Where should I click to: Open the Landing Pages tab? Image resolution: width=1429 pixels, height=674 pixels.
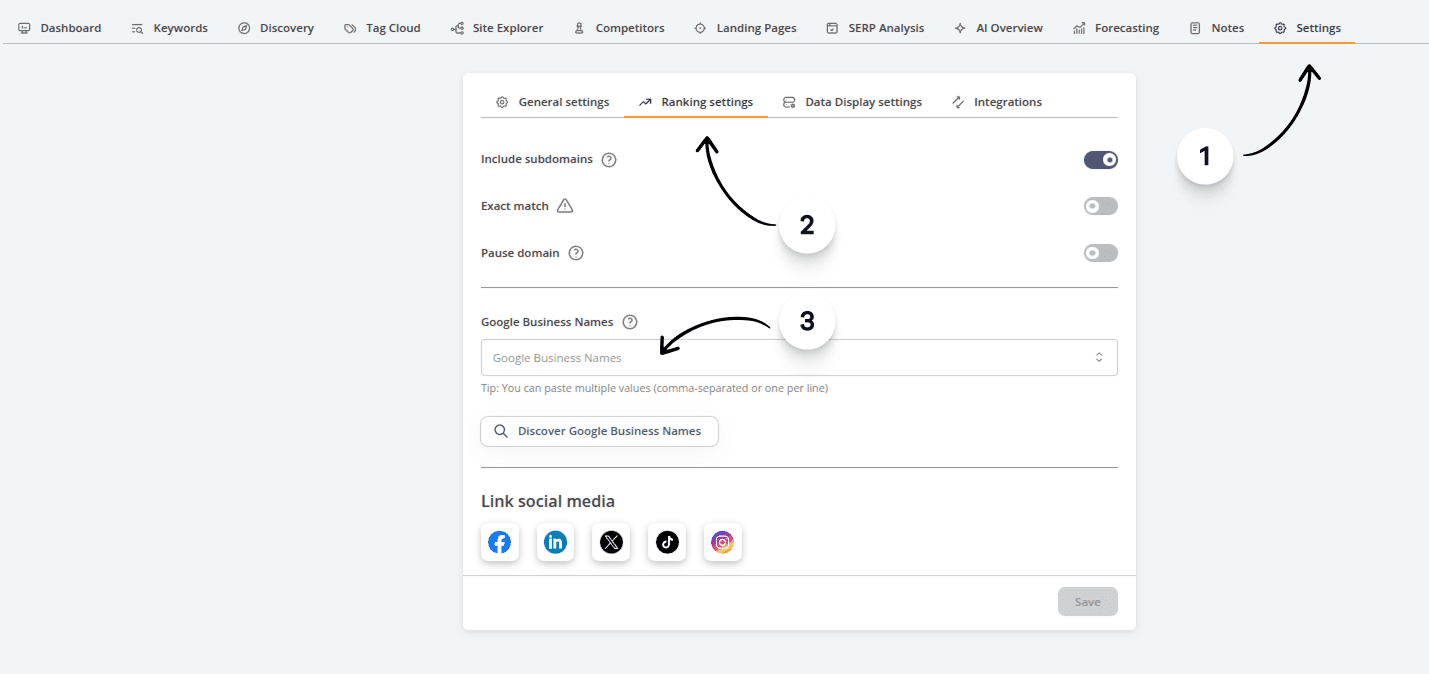[746, 28]
